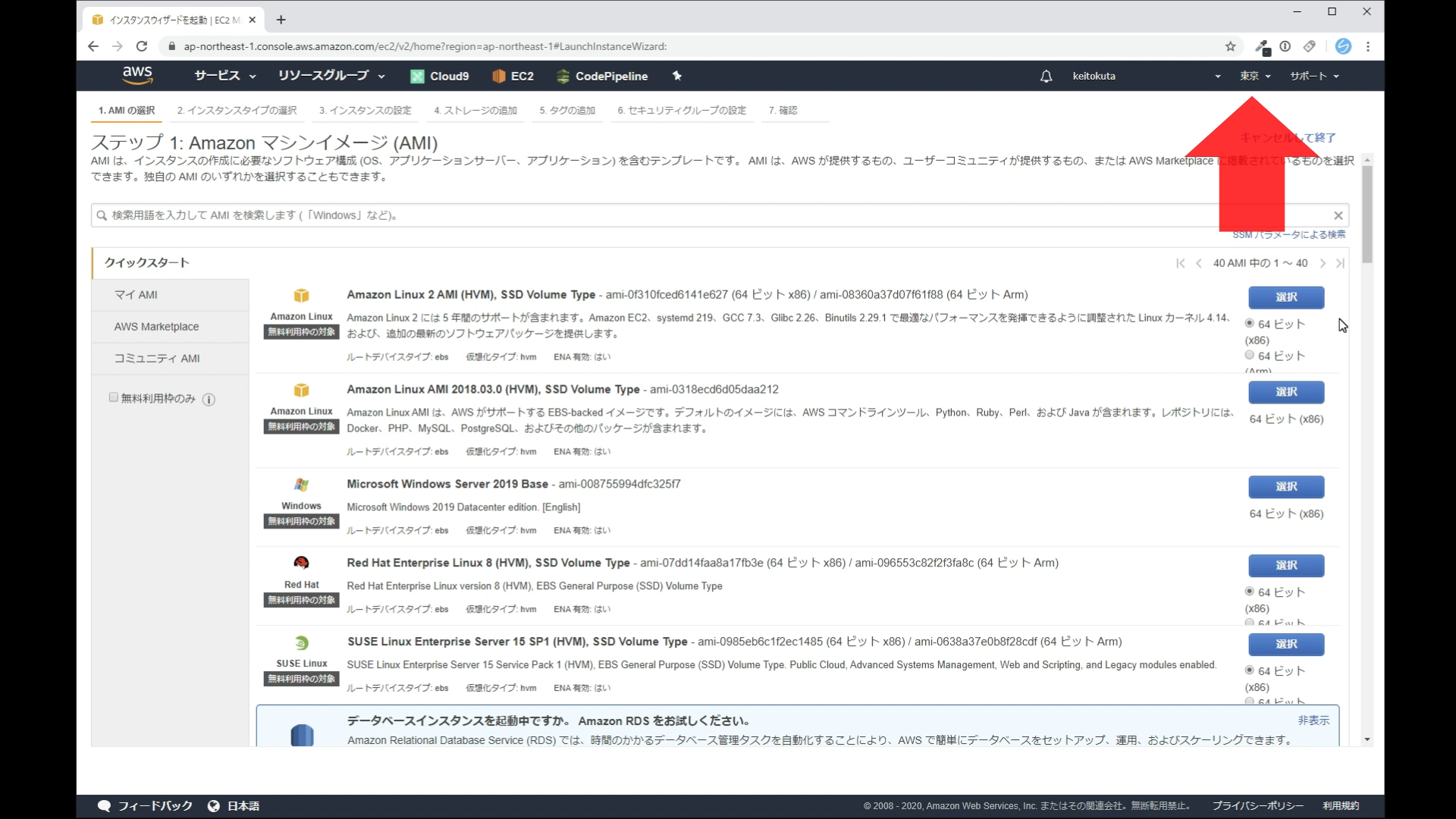Switch to step 7 確認
The width and height of the screenshot is (1456, 819).
coord(783,110)
